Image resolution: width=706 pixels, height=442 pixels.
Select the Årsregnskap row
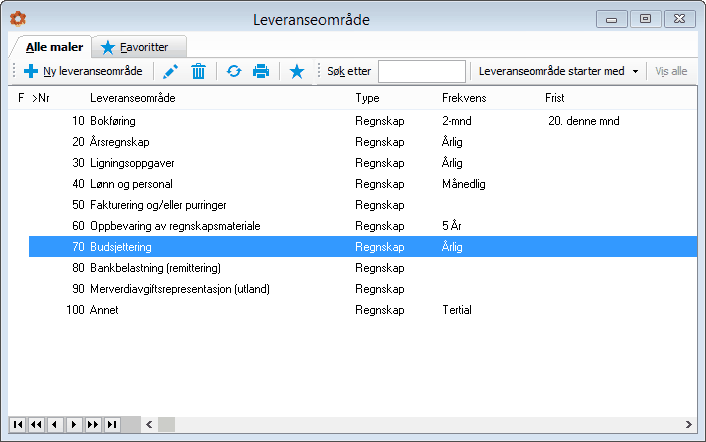click(x=363, y=142)
